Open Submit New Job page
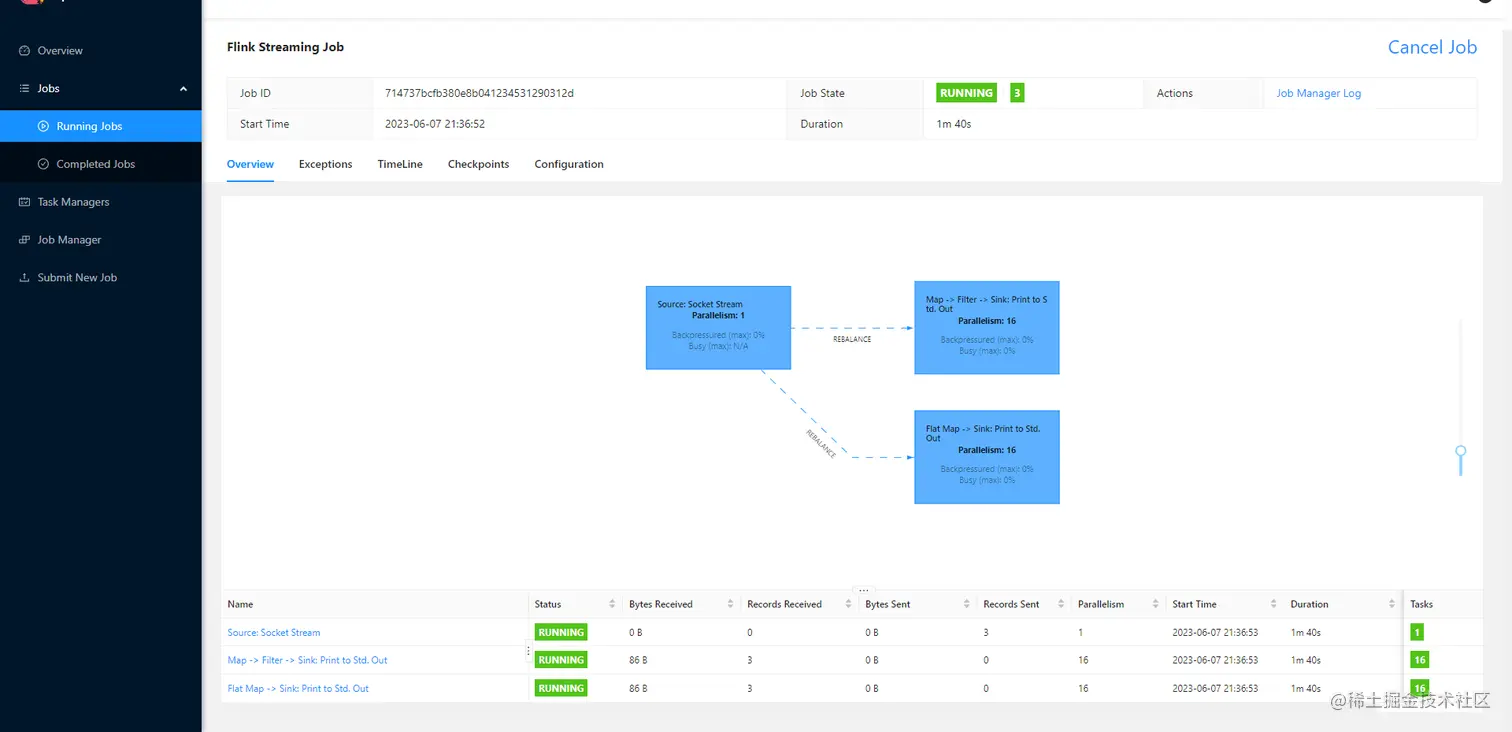 click(100, 278)
